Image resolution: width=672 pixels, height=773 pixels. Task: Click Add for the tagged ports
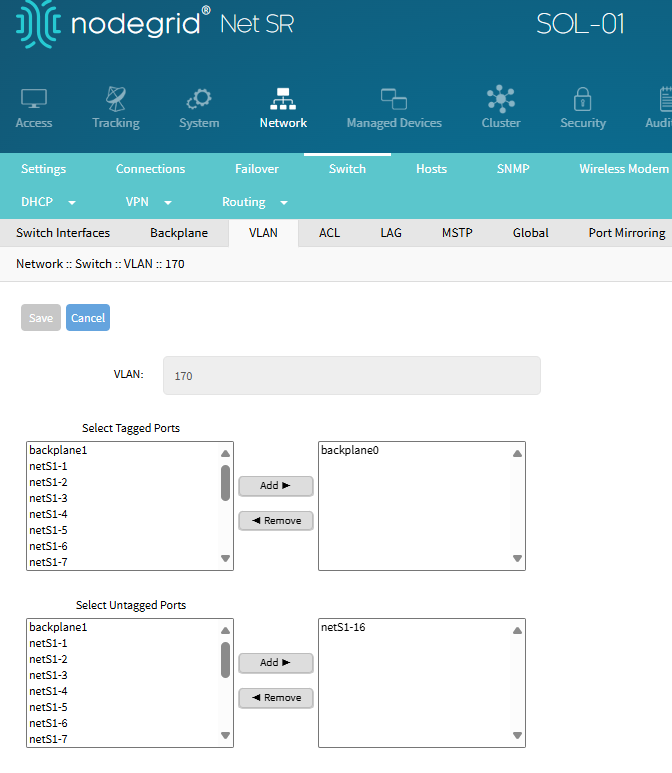tap(276, 485)
